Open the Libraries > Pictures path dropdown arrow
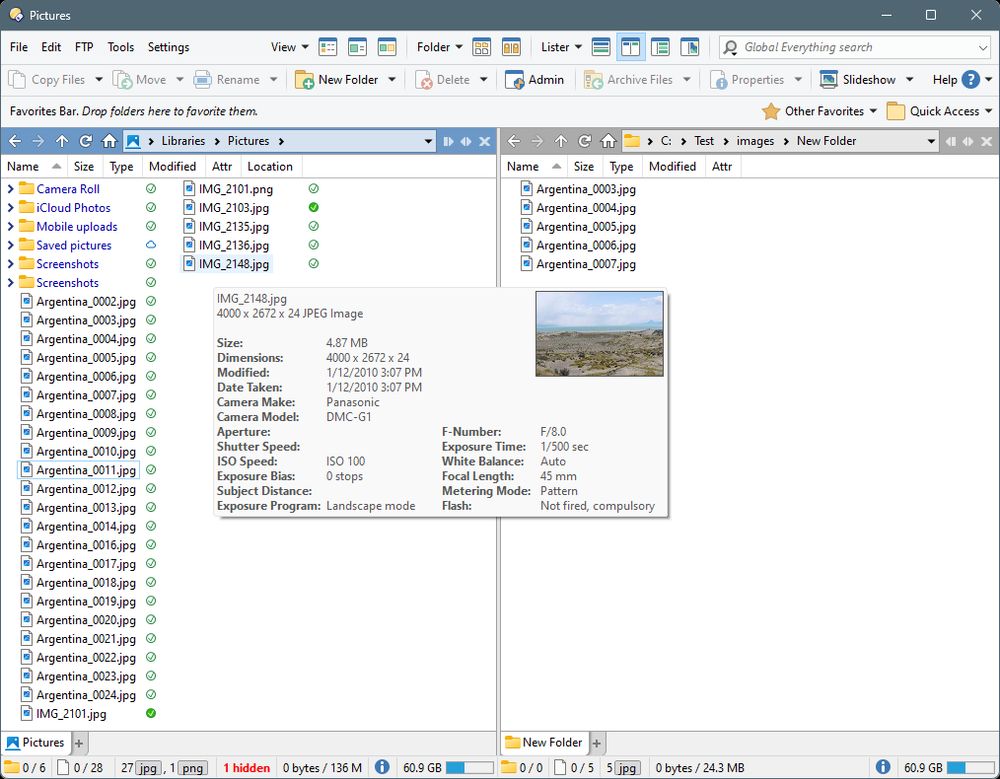 point(429,141)
